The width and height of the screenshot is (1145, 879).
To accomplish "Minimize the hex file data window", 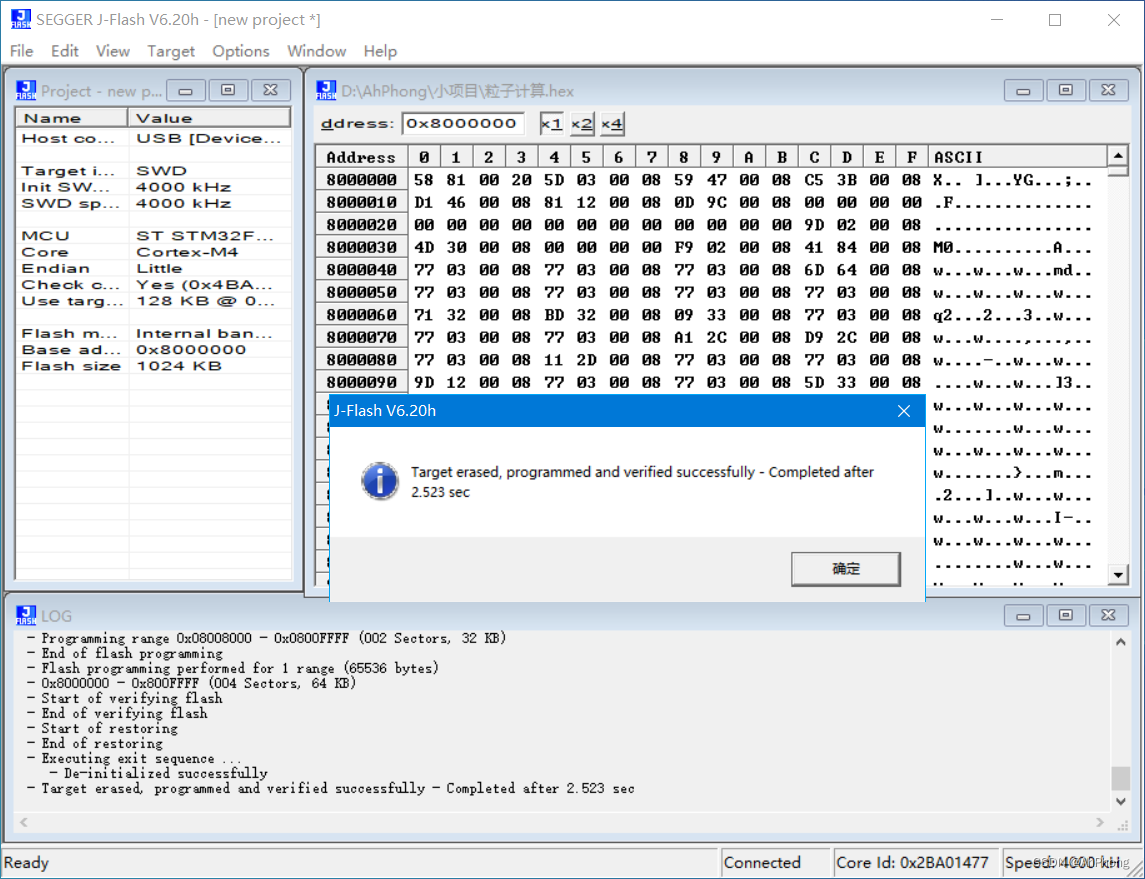I will click(x=1023, y=91).
